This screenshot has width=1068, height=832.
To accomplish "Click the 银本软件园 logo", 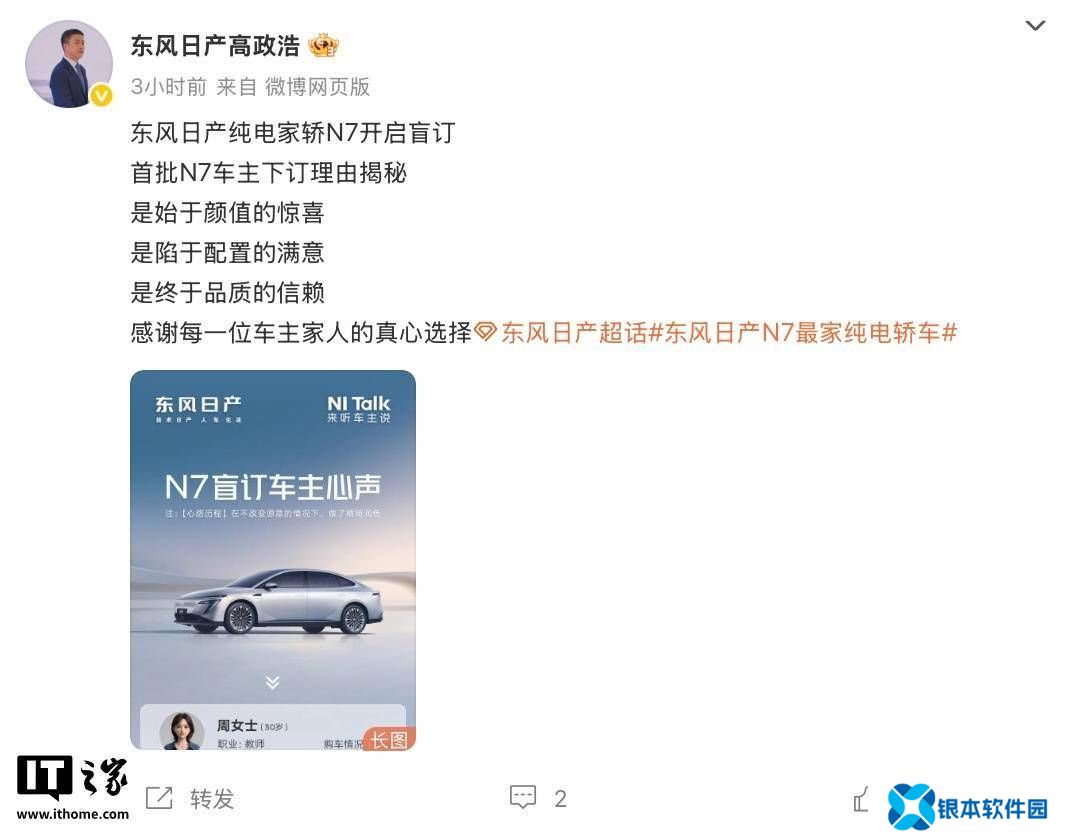I will click(967, 807).
